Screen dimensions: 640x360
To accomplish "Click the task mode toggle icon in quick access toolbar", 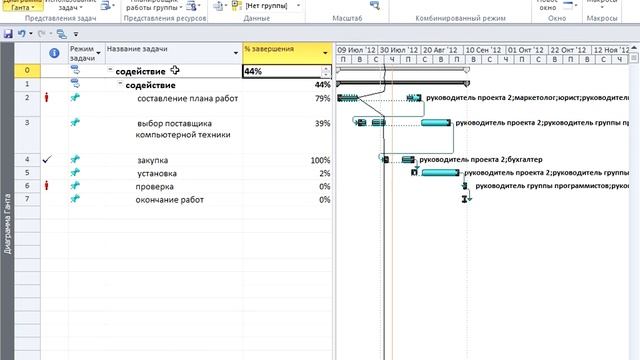I will [x=62, y=34].
